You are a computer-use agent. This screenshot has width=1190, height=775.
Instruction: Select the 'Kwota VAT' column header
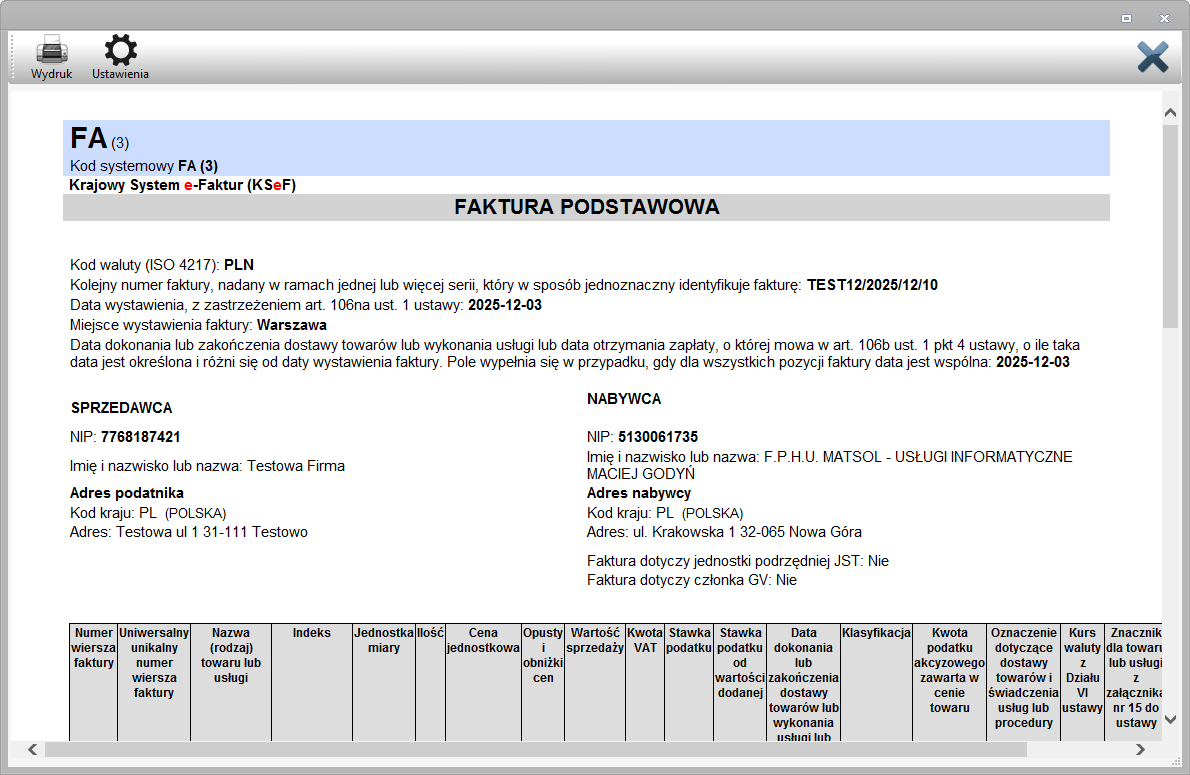tap(645, 640)
